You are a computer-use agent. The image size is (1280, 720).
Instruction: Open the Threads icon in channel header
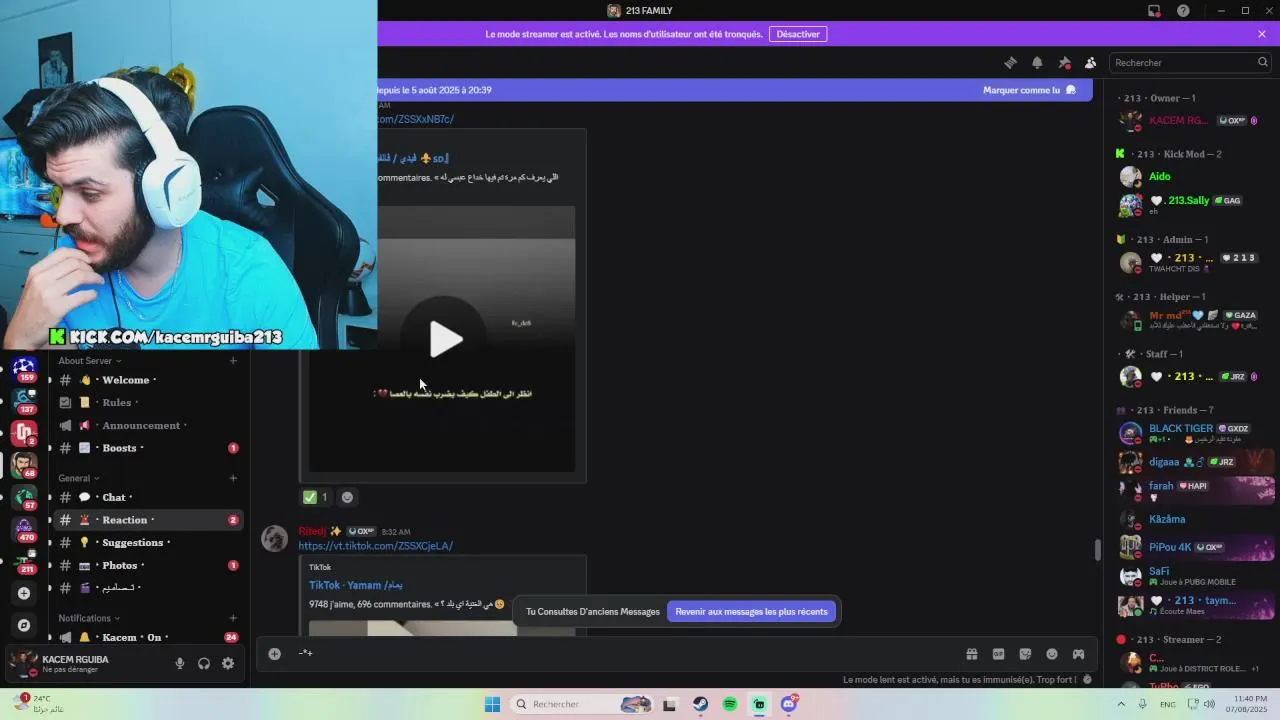click(x=1010, y=62)
